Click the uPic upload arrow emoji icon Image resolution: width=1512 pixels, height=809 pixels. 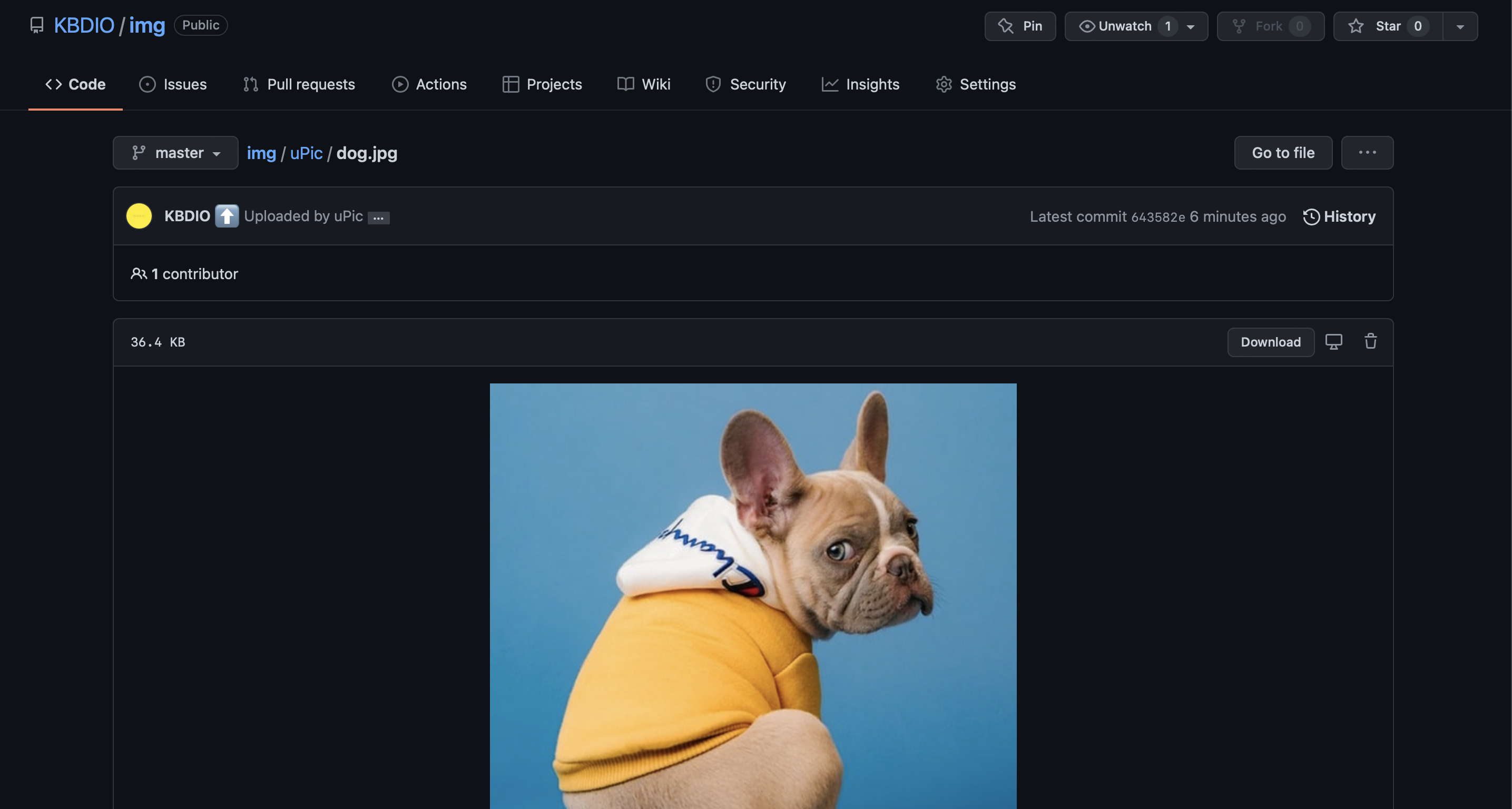point(227,216)
